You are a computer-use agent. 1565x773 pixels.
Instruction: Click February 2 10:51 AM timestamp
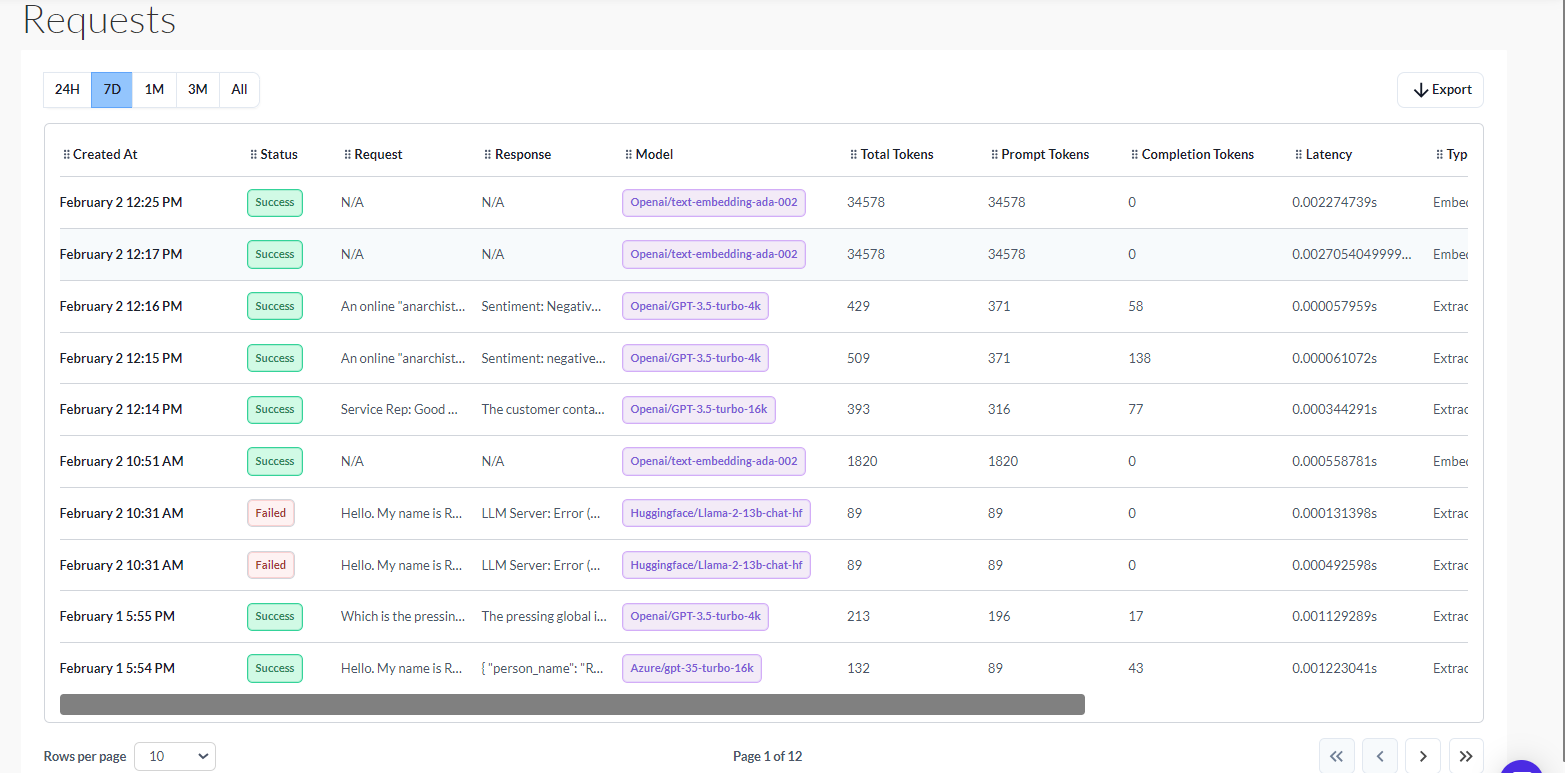pyautogui.click(x=122, y=461)
